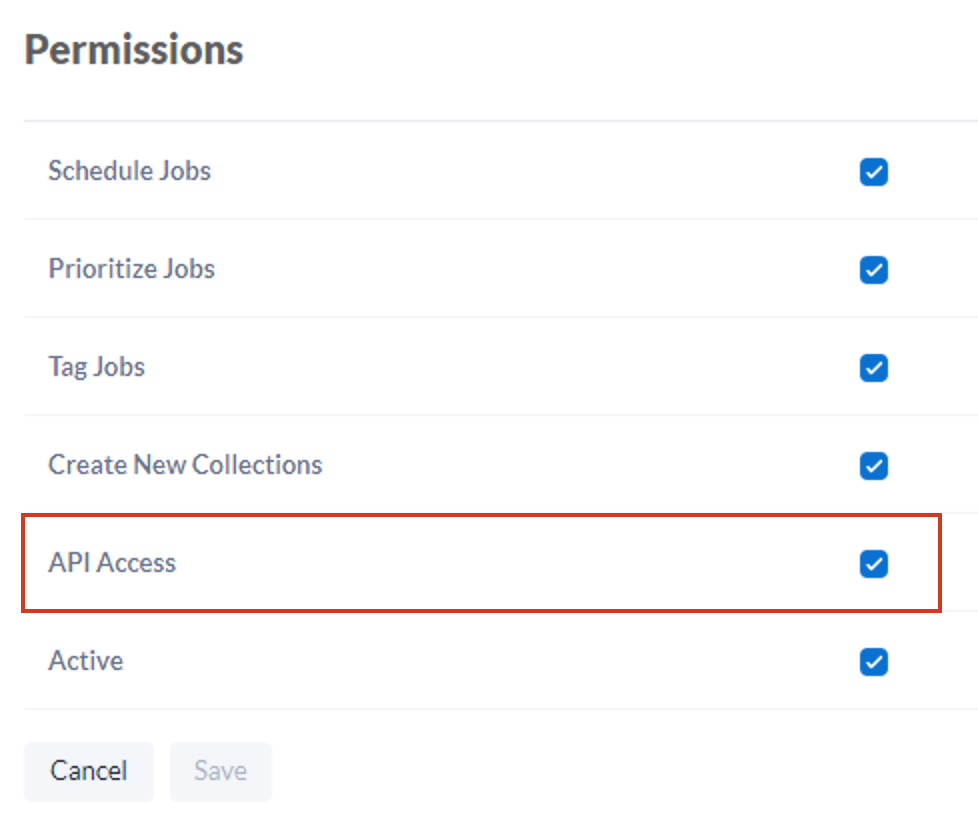
Task: Disable the Schedule Jobs permission
Action: point(873,172)
